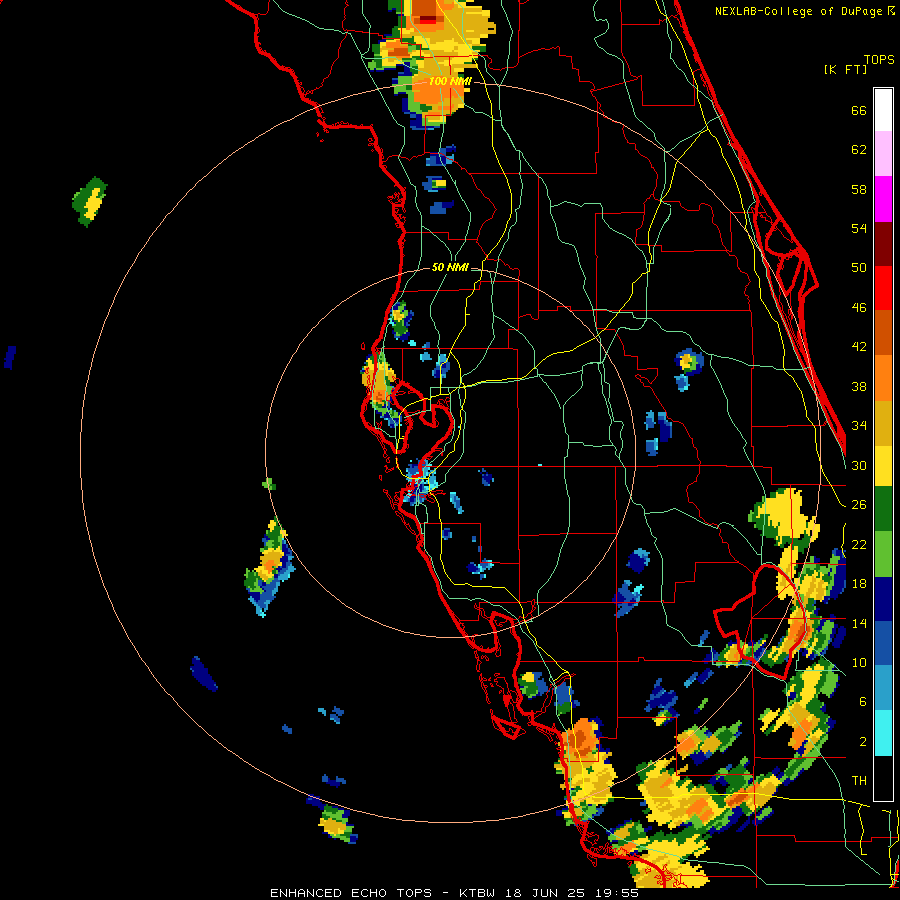Click the 62 value on the legend
This screenshot has height=900, width=900.
859,150
